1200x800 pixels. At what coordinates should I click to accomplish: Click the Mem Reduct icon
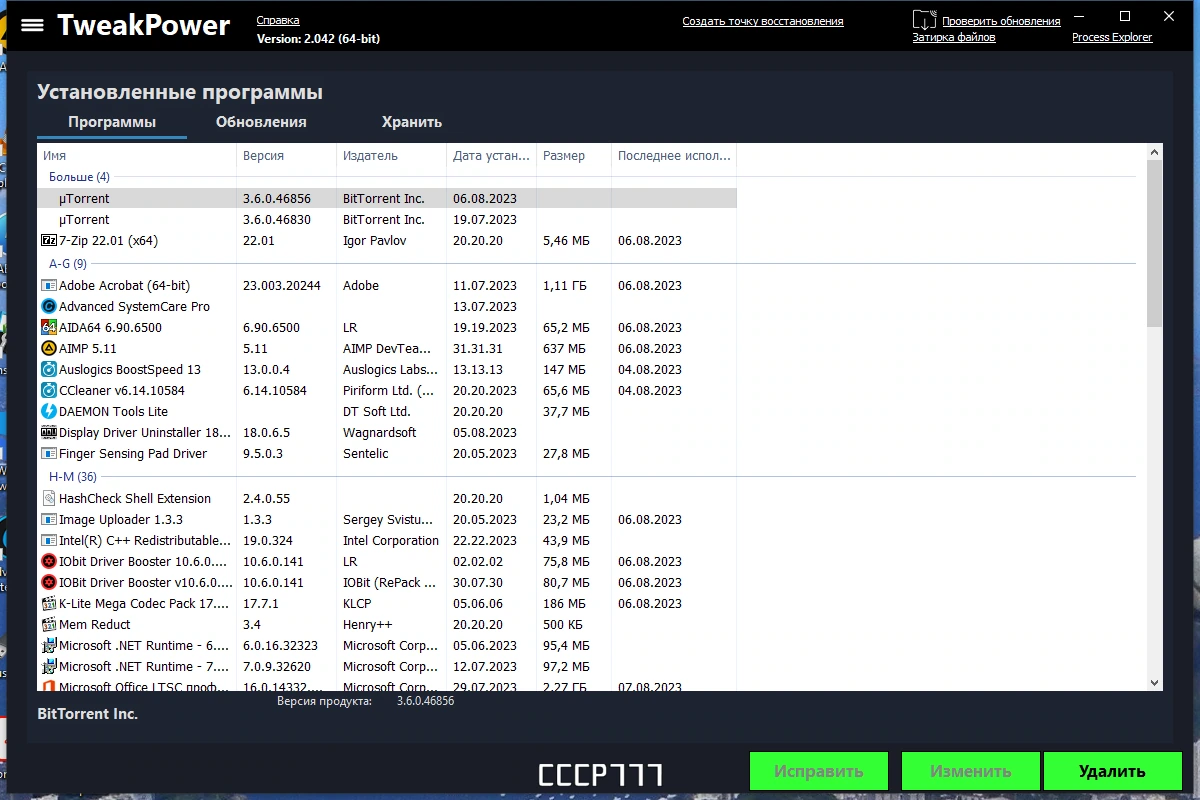tap(49, 625)
